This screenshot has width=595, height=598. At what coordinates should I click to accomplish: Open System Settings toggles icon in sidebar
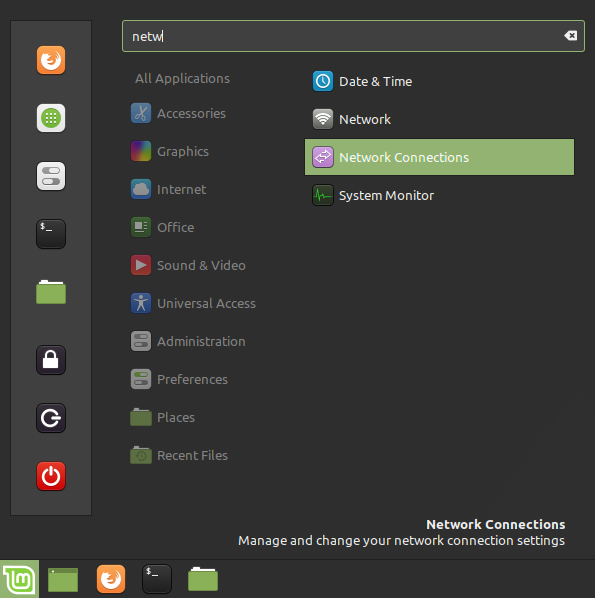tap(51, 176)
